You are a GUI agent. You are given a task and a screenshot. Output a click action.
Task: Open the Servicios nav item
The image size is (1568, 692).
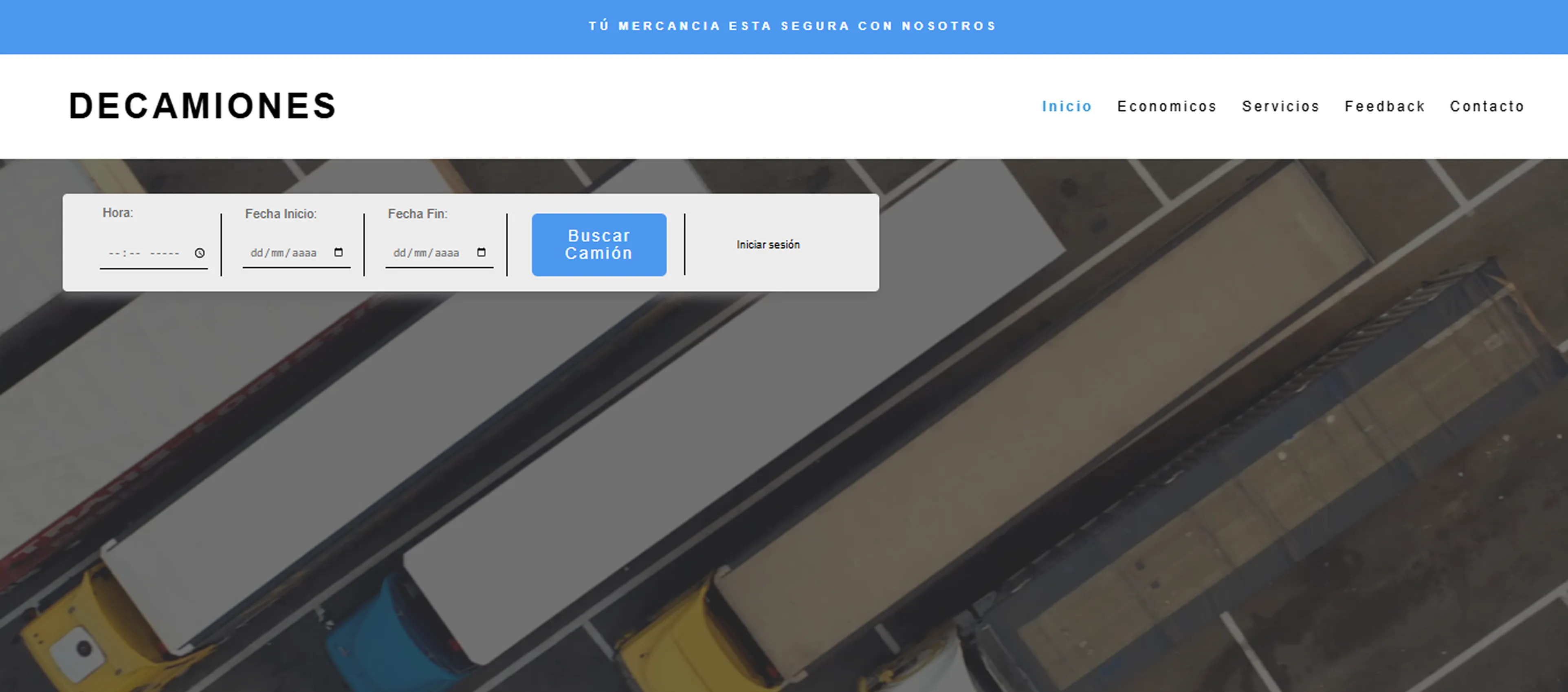click(1280, 107)
